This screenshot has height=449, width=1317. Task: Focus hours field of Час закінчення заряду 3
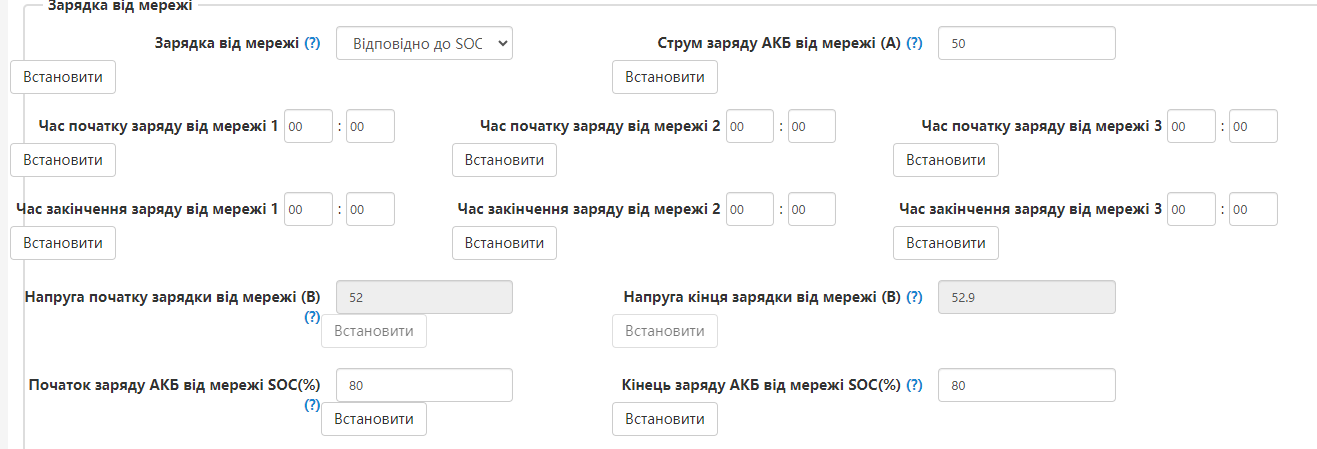1192,209
